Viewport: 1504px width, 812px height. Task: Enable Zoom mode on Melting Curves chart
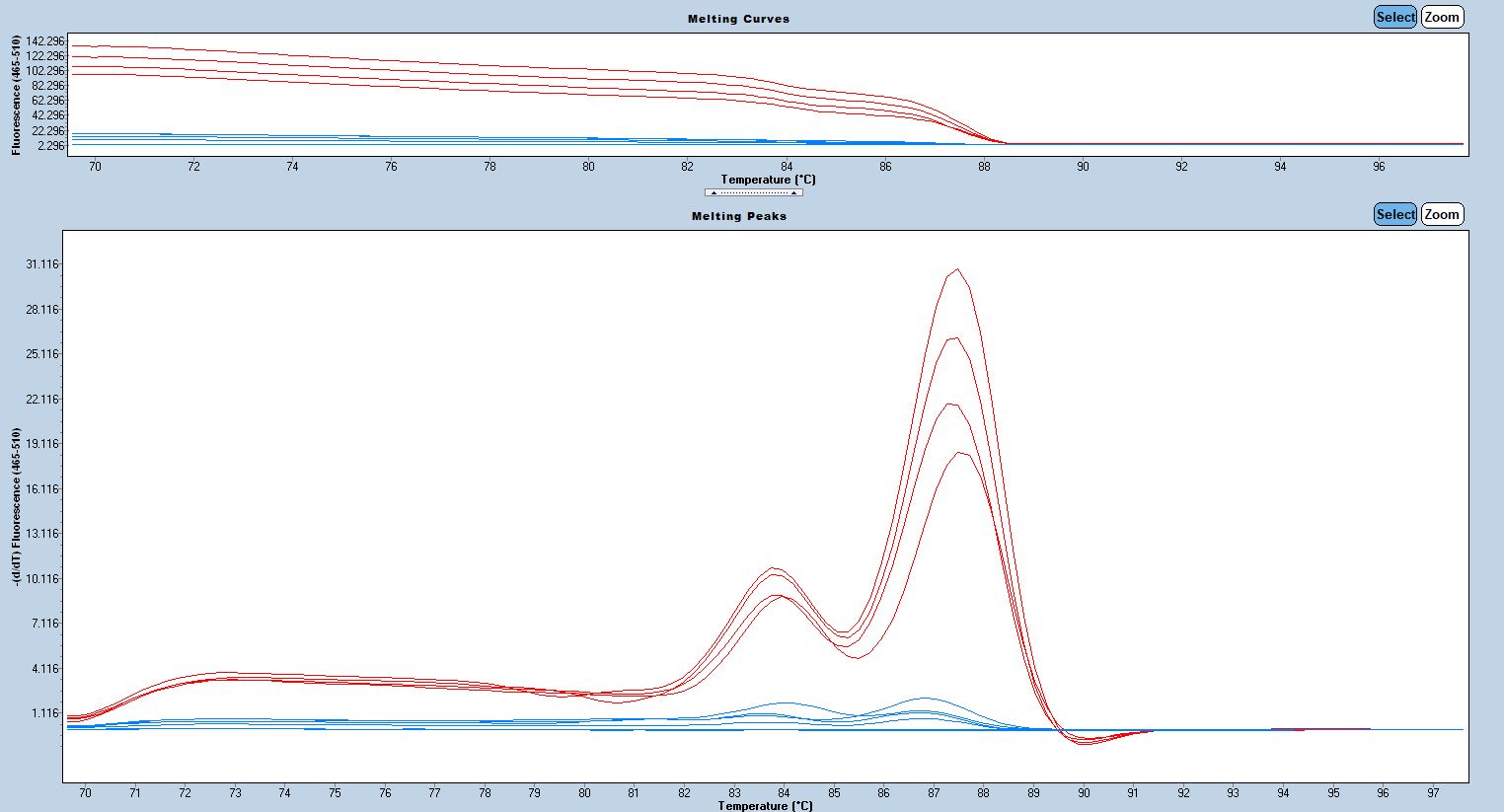pyautogui.click(x=1441, y=17)
